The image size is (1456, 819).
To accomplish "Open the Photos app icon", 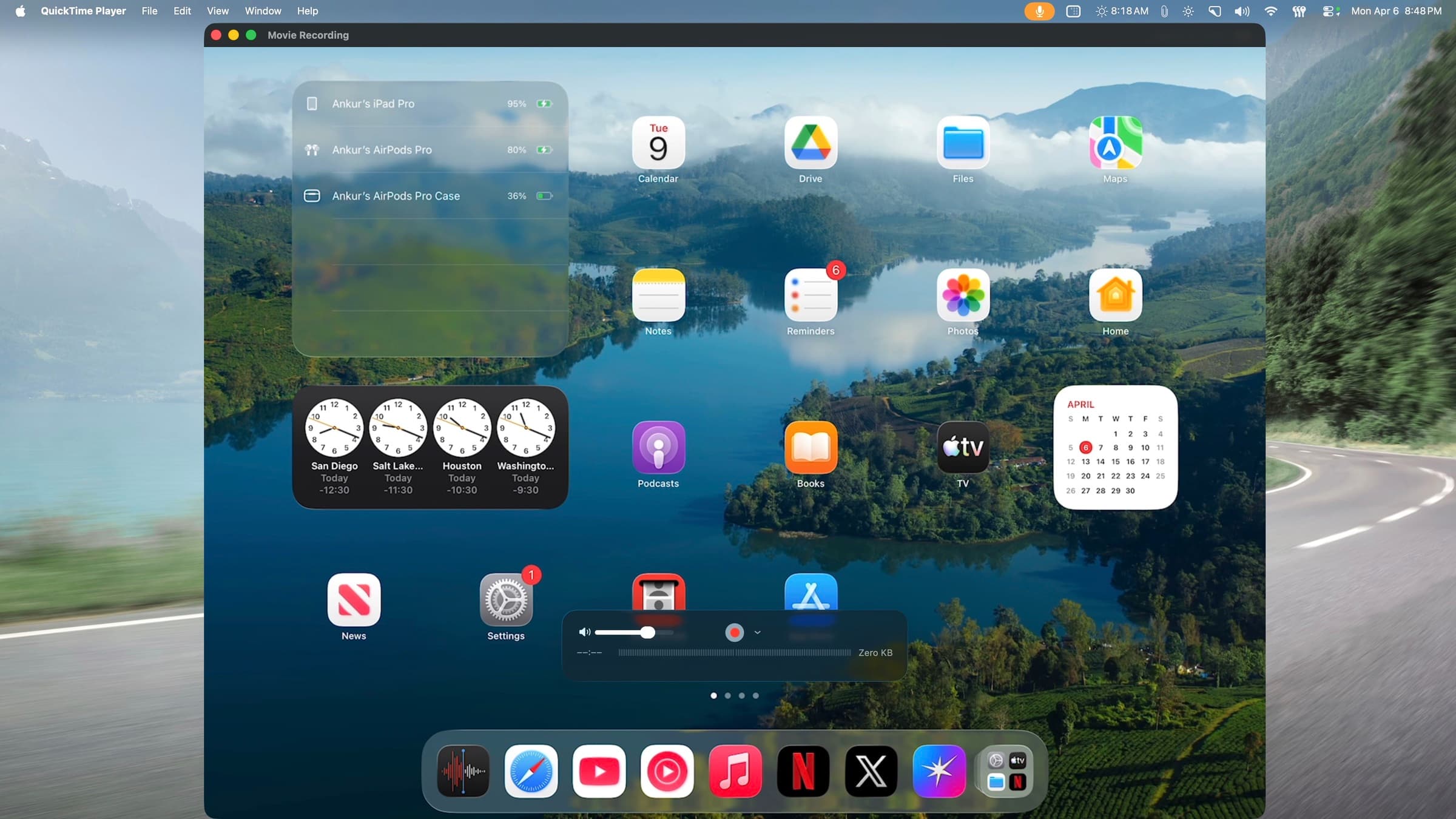I will (x=963, y=295).
